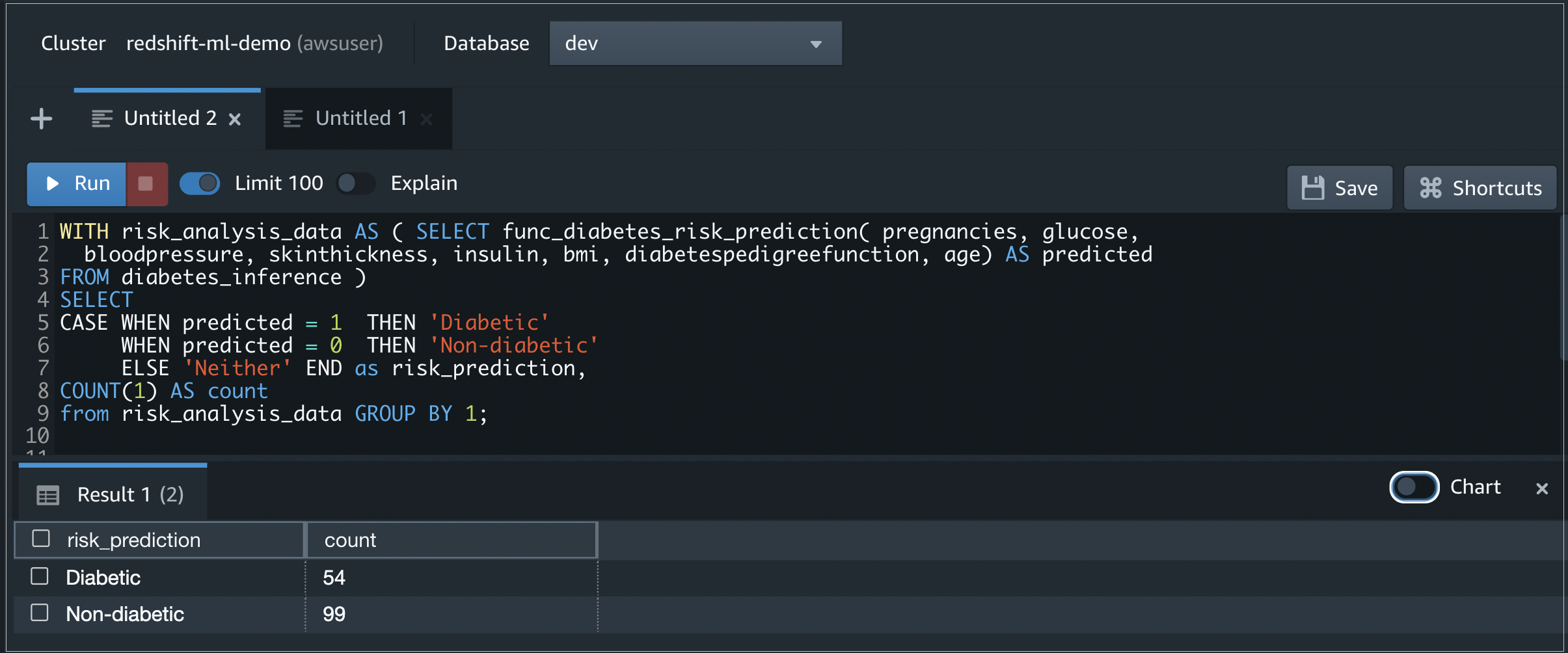The width and height of the screenshot is (1568, 653).
Task: Disable the Limit 100 toggle
Action: (x=200, y=183)
